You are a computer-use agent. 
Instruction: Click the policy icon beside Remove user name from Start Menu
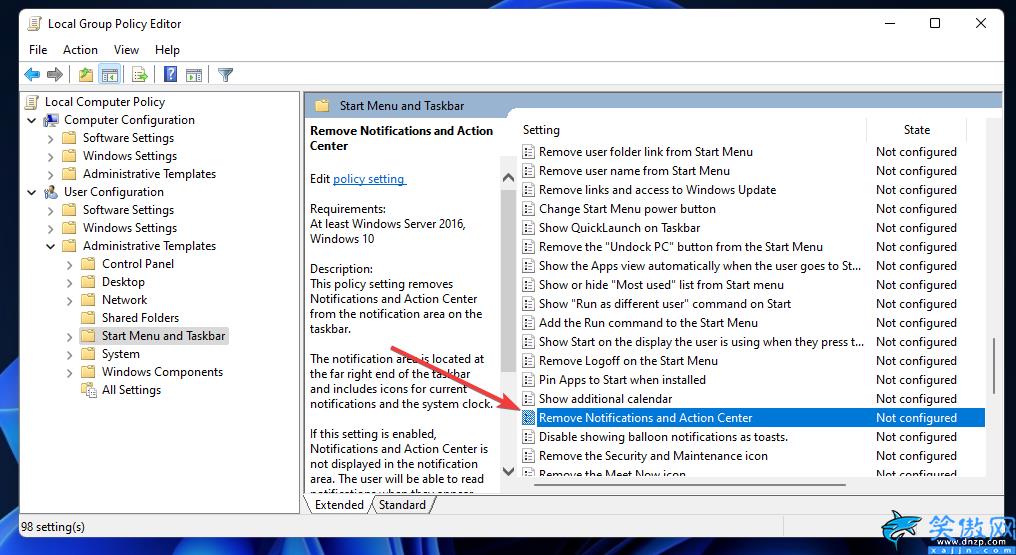[529, 171]
